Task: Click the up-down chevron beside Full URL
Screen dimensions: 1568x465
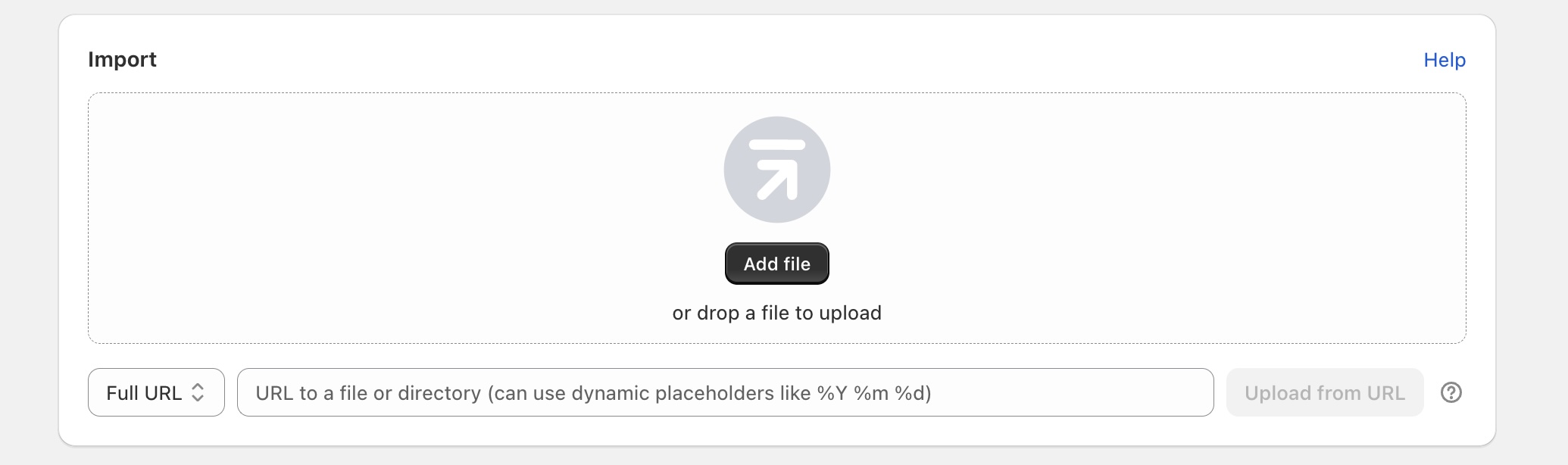Action: point(198,392)
